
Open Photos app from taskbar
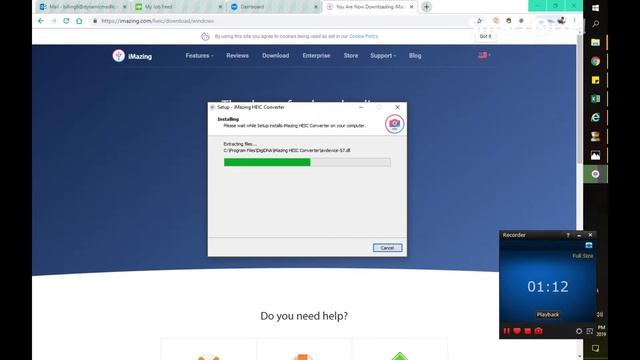coord(596,155)
